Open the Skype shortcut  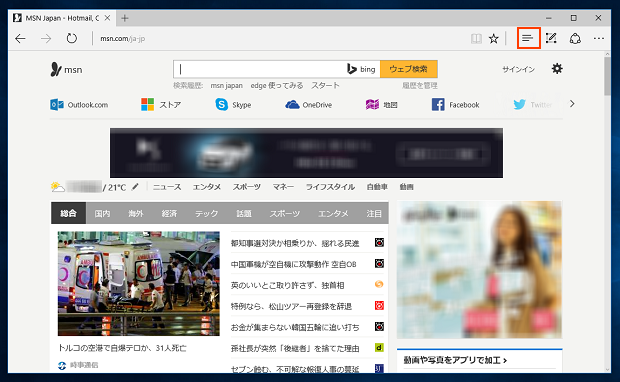click(233, 105)
